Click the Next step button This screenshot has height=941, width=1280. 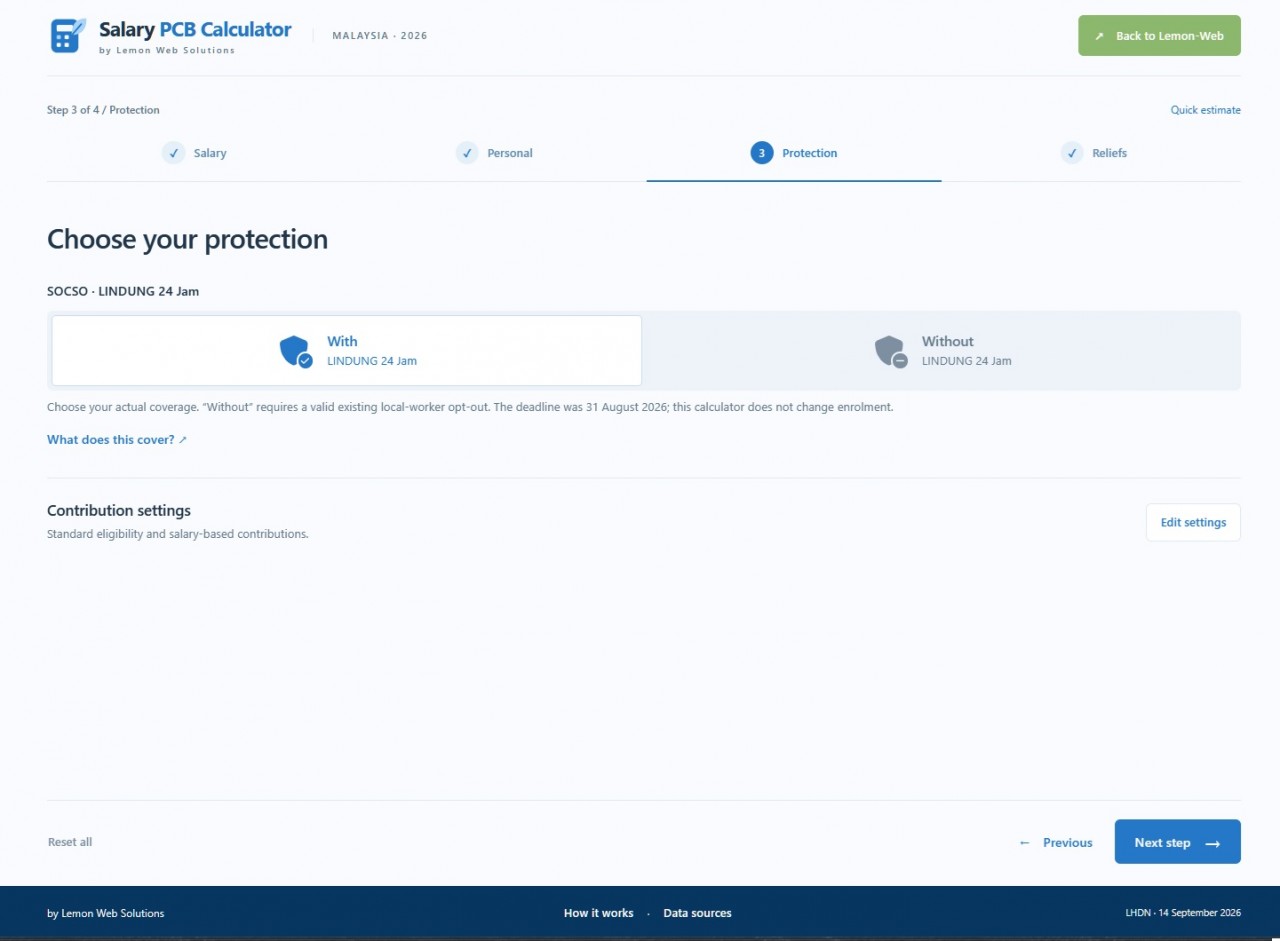tap(1177, 842)
